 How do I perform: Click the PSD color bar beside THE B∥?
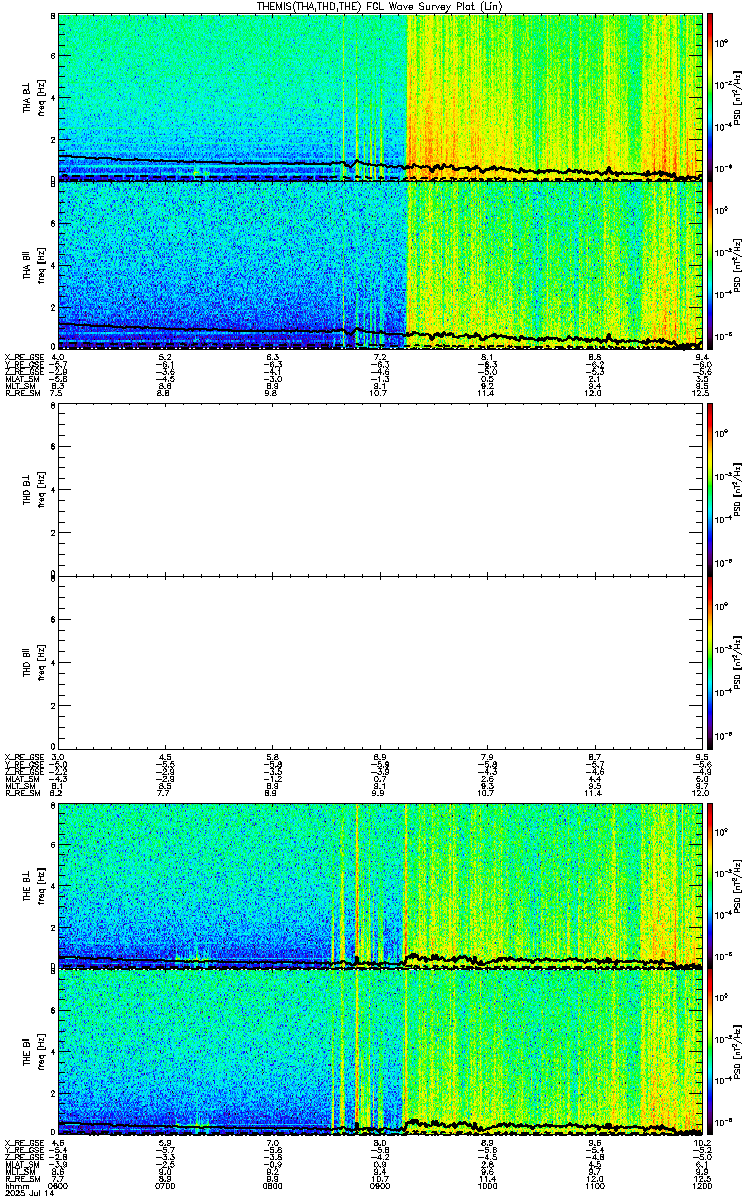coord(710,1053)
